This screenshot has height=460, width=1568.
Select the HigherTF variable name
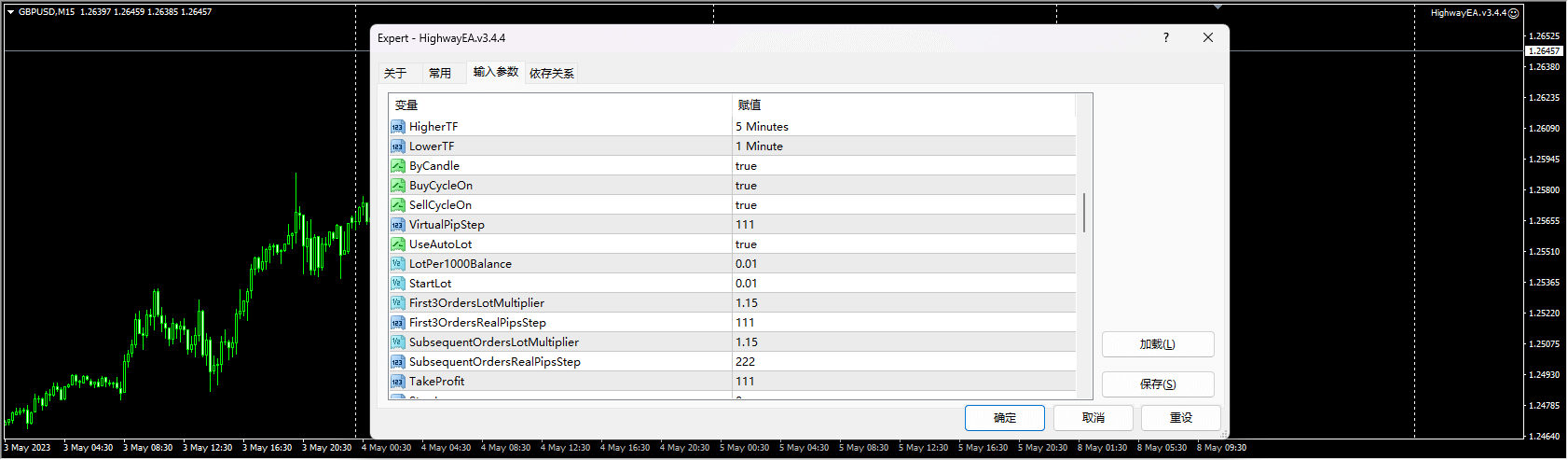[433, 127]
